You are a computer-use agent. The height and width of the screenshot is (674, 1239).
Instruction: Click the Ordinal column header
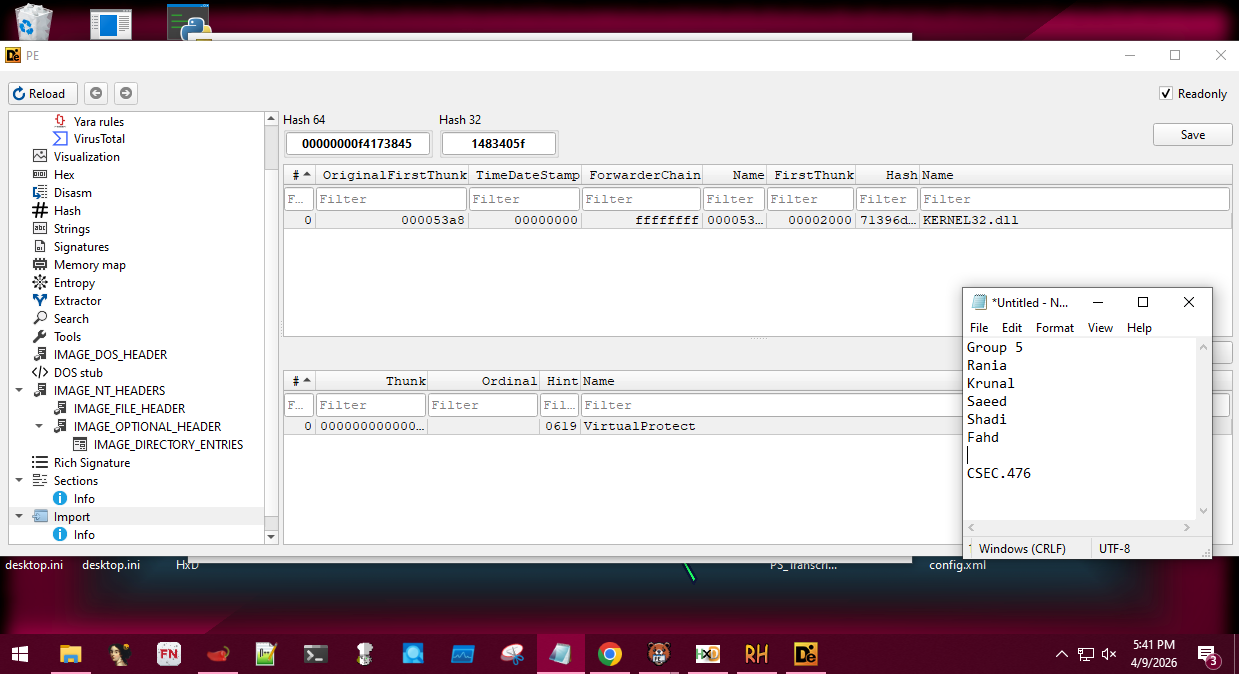click(x=483, y=381)
